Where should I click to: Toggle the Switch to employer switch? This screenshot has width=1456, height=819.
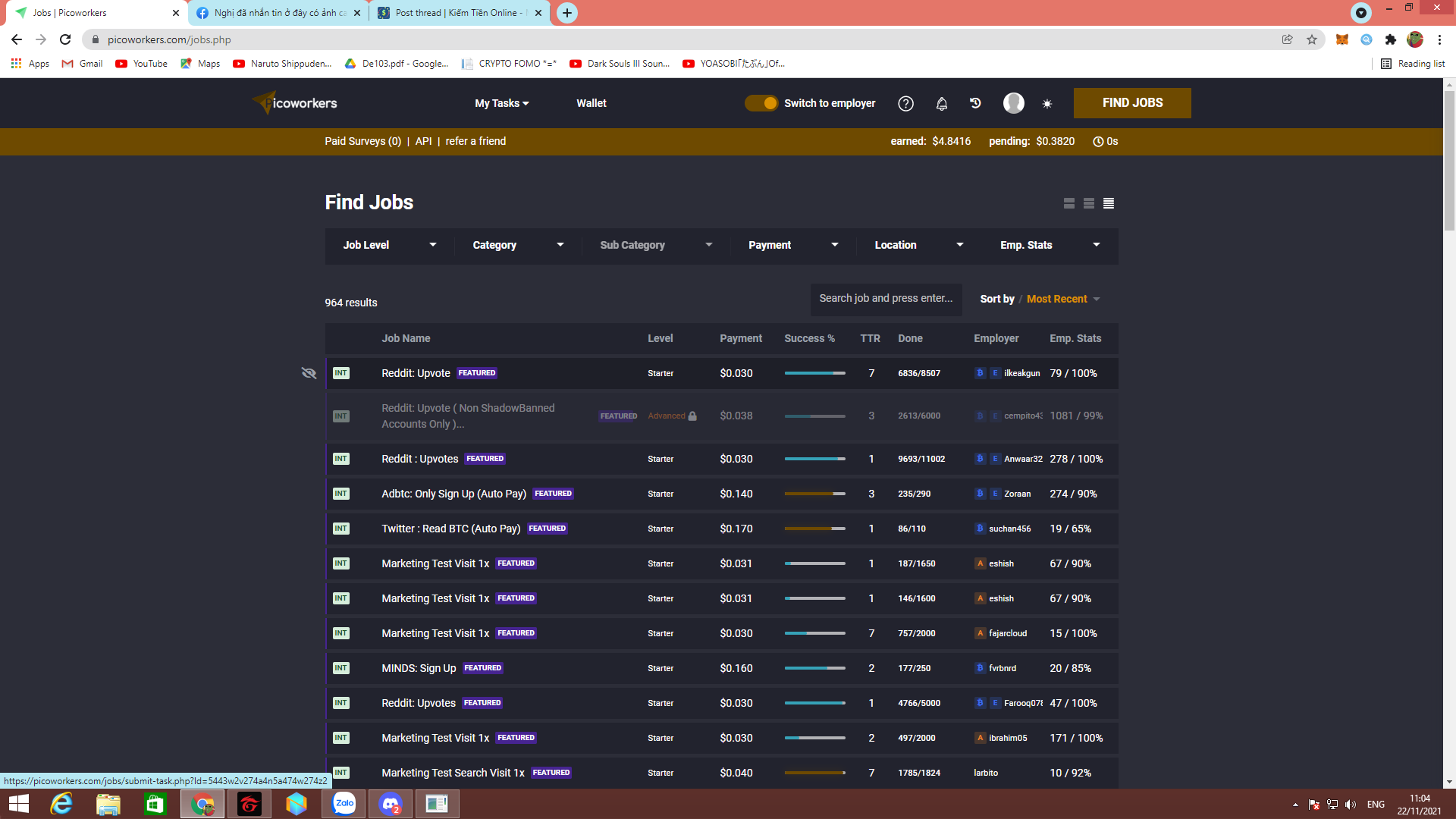[761, 103]
